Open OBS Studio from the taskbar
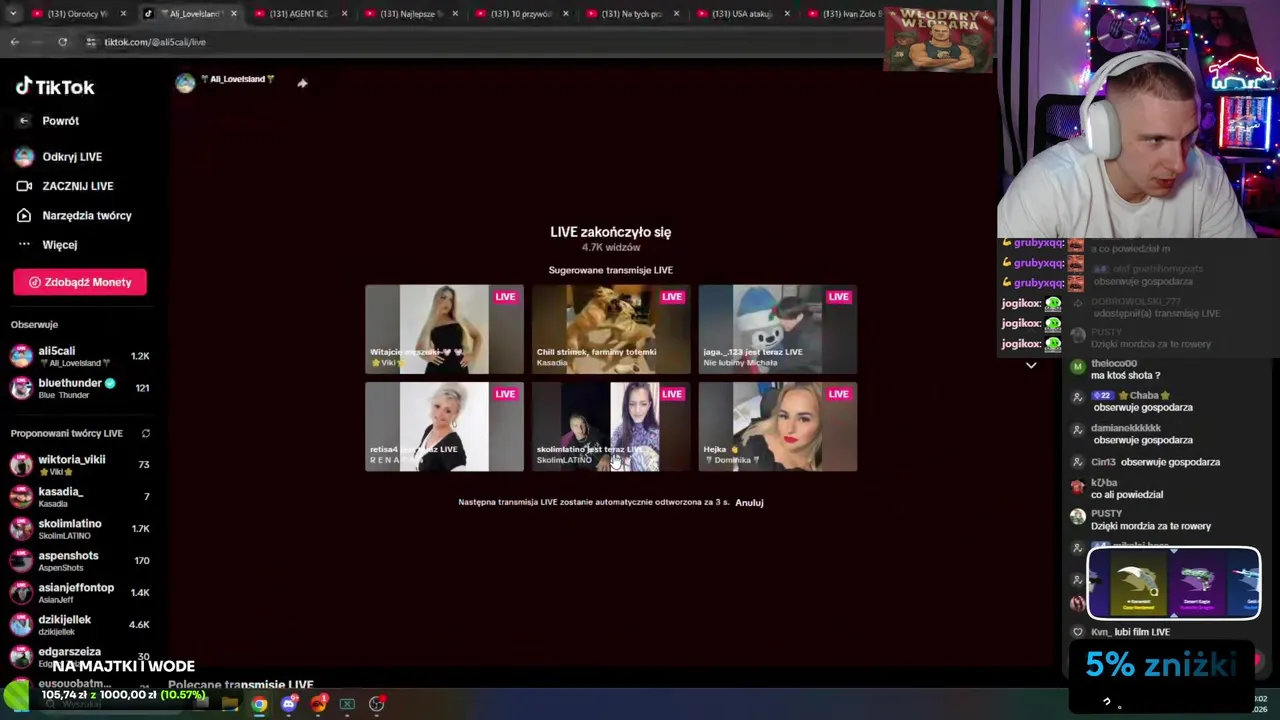 (377, 704)
